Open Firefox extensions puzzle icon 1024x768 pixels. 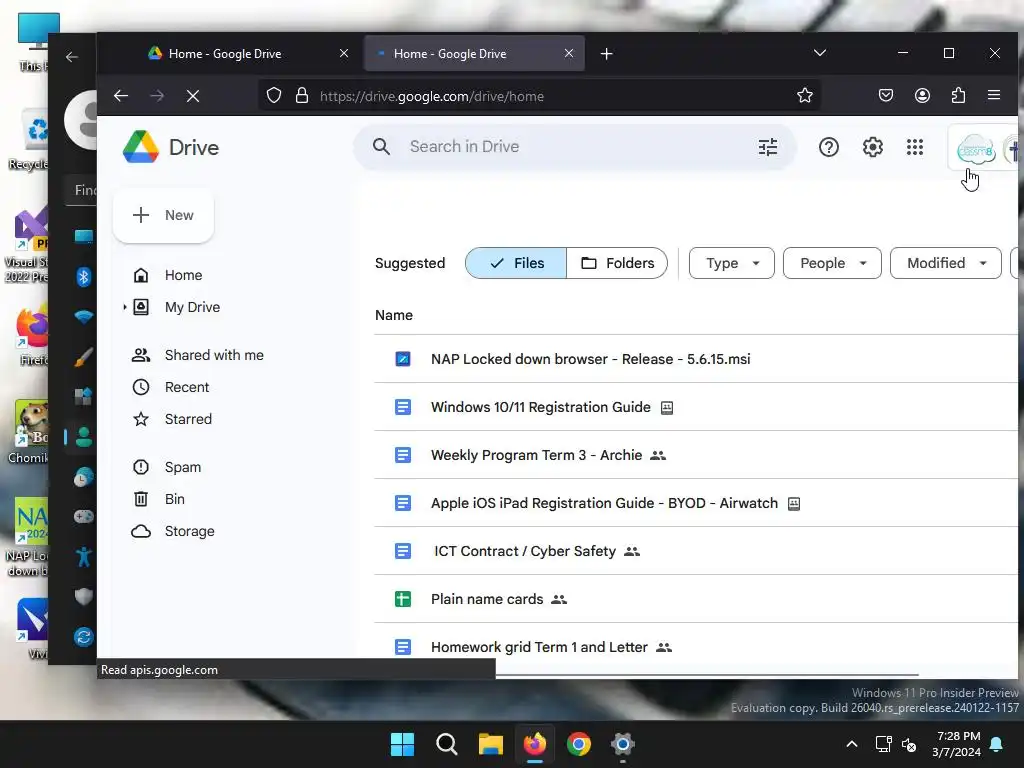point(958,96)
